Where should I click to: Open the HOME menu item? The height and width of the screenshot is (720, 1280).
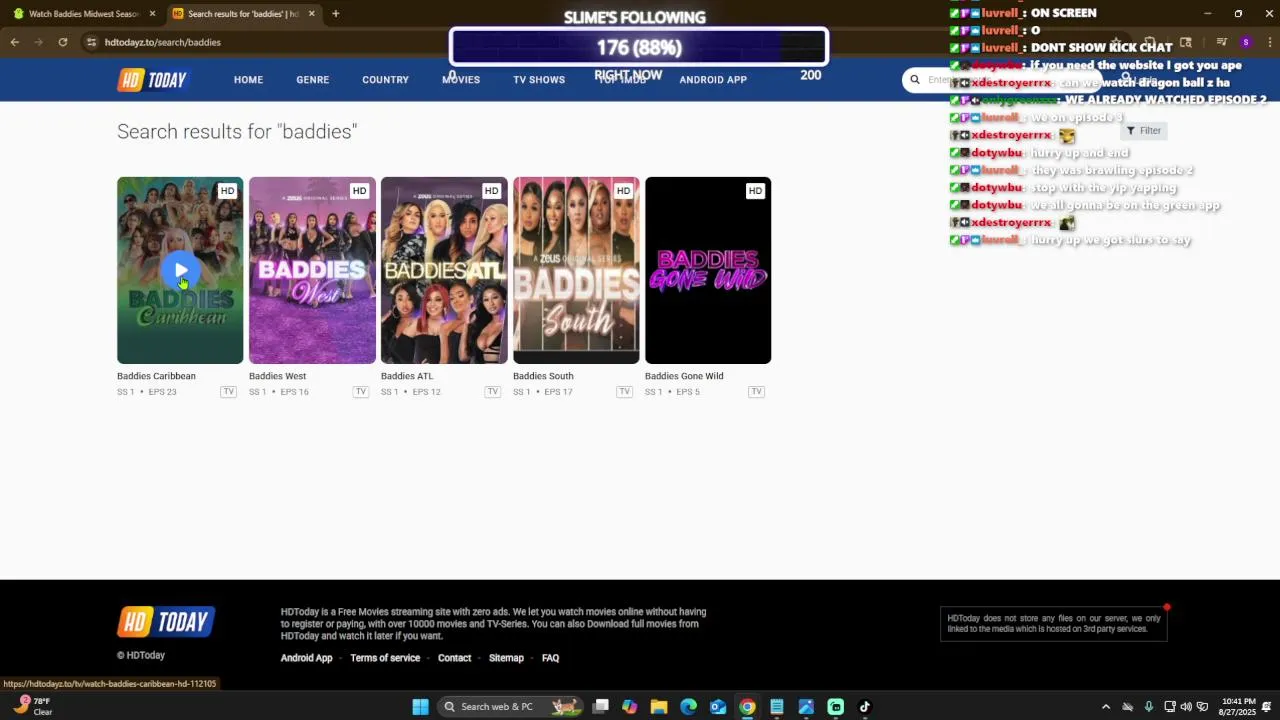248,80
